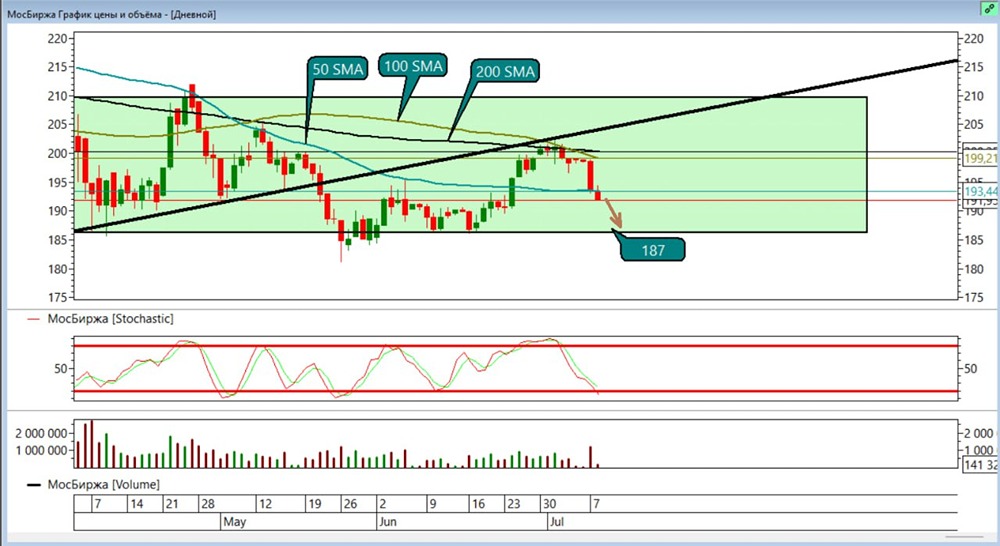This screenshot has width=1000, height=546.
Task: Click date 30 on the time axis
Action: (550, 504)
